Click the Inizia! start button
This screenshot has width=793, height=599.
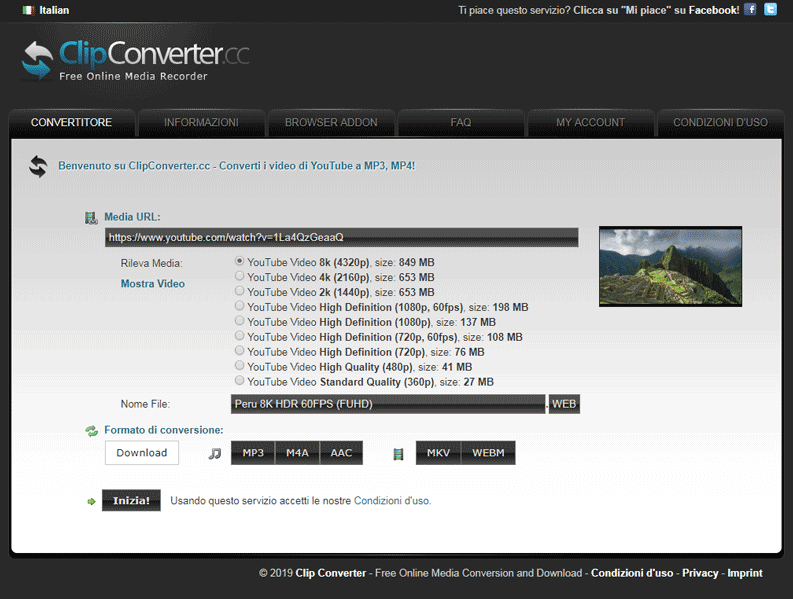point(131,500)
